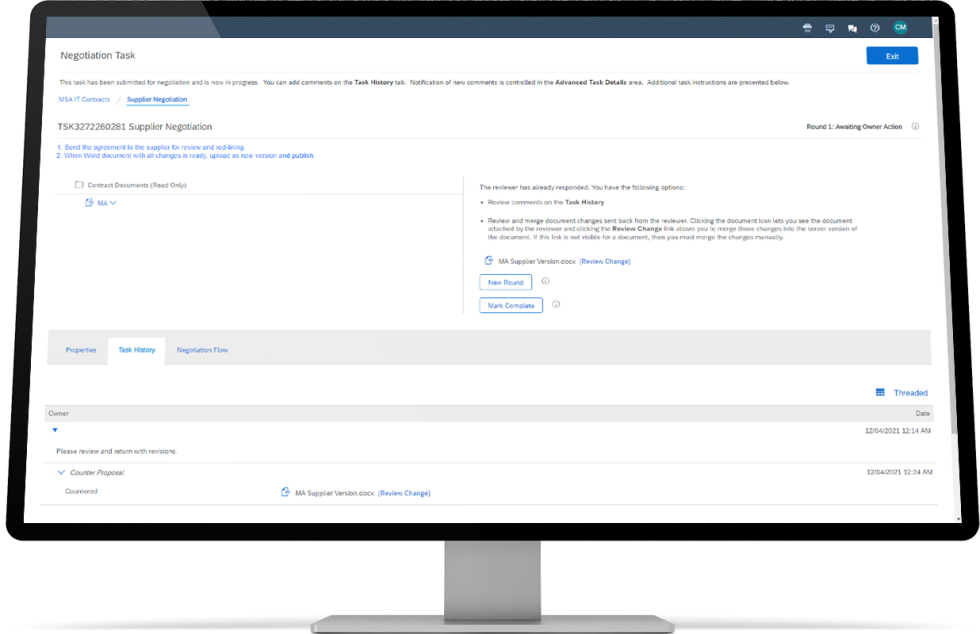The width and height of the screenshot is (980, 634).
Task: Collapse the first task history entry triangle
Action: (x=55, y=430)
